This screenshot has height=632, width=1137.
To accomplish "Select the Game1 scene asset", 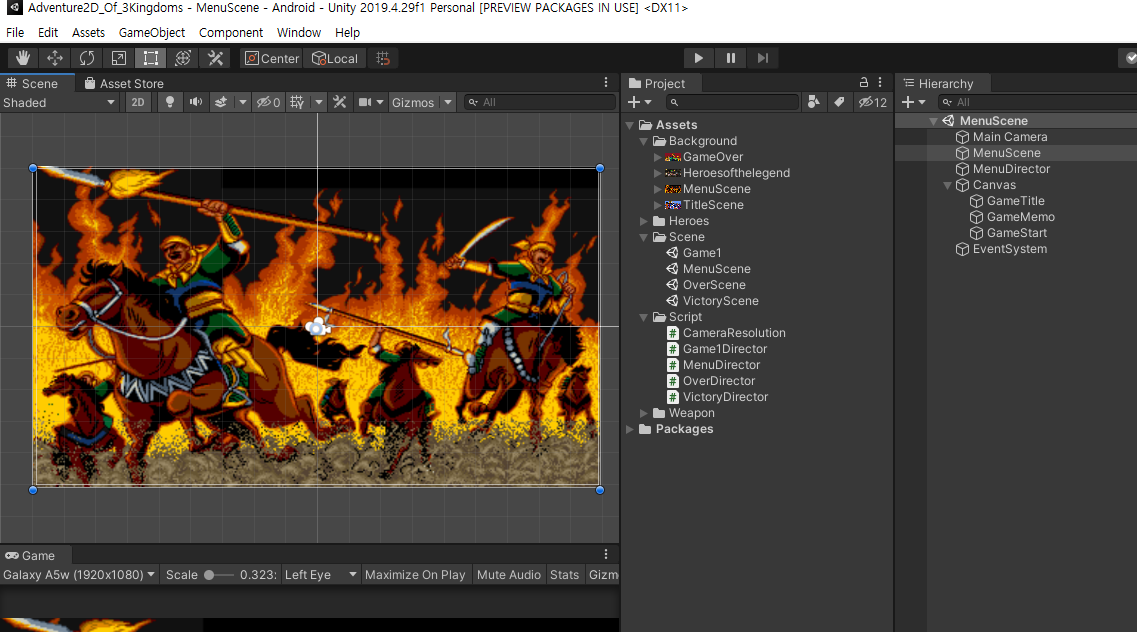I will [x=694, y=253].
